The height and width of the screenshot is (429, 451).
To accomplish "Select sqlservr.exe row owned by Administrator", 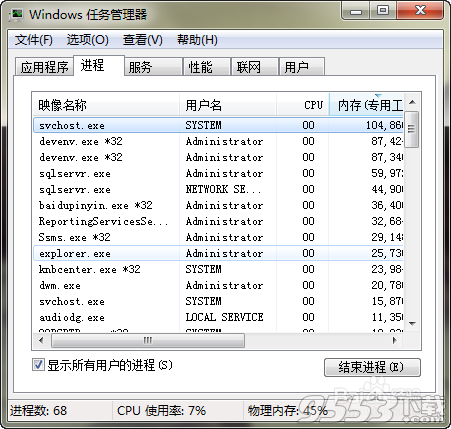I will coord(219,173).
